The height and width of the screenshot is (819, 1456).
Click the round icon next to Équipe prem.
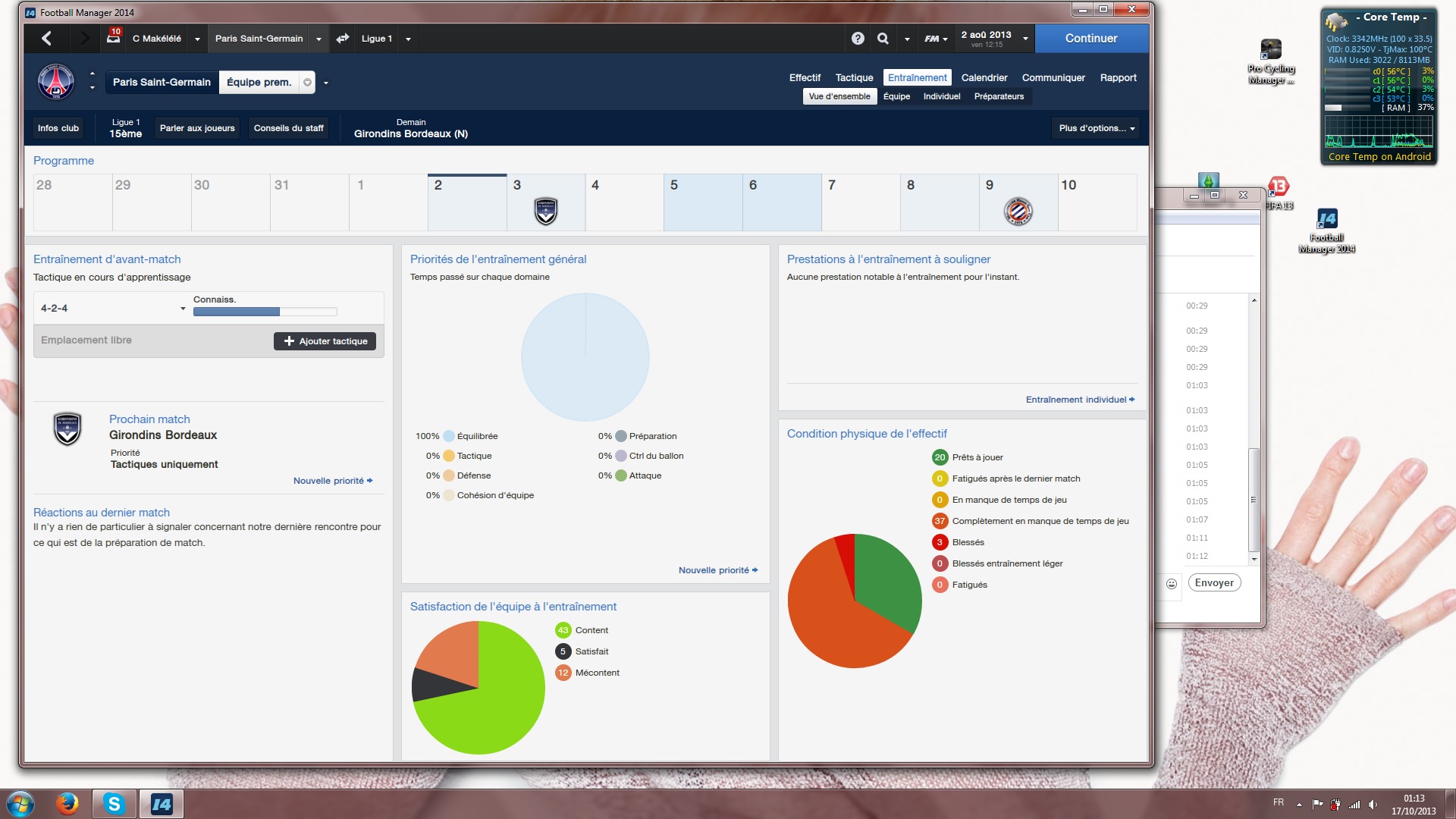click(307, 83)
